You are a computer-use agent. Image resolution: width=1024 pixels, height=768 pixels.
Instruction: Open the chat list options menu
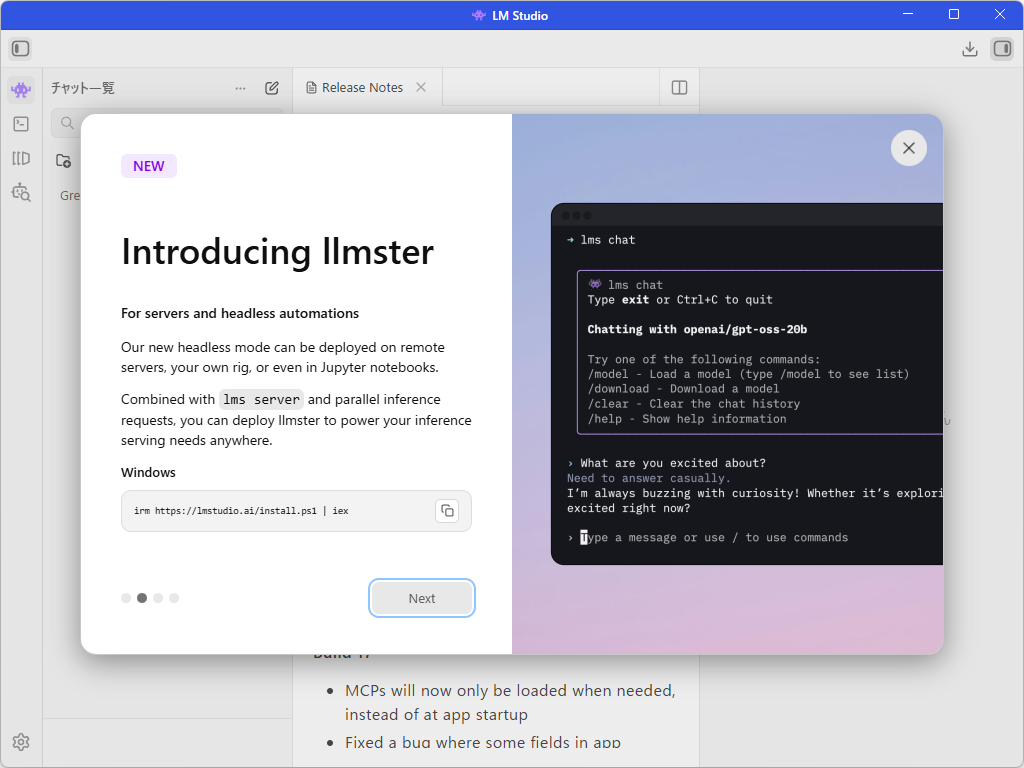point(240,88)
